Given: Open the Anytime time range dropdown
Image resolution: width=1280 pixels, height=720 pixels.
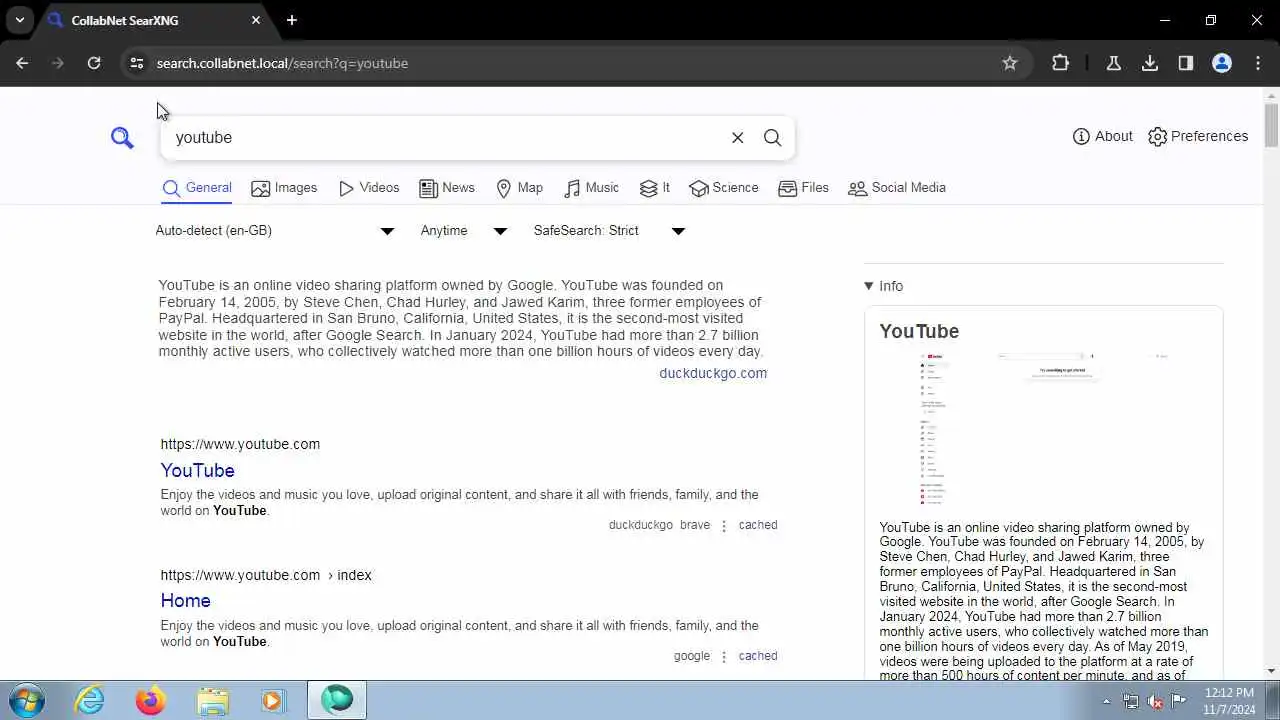Looking at the screenshot, I should point(464,231).
